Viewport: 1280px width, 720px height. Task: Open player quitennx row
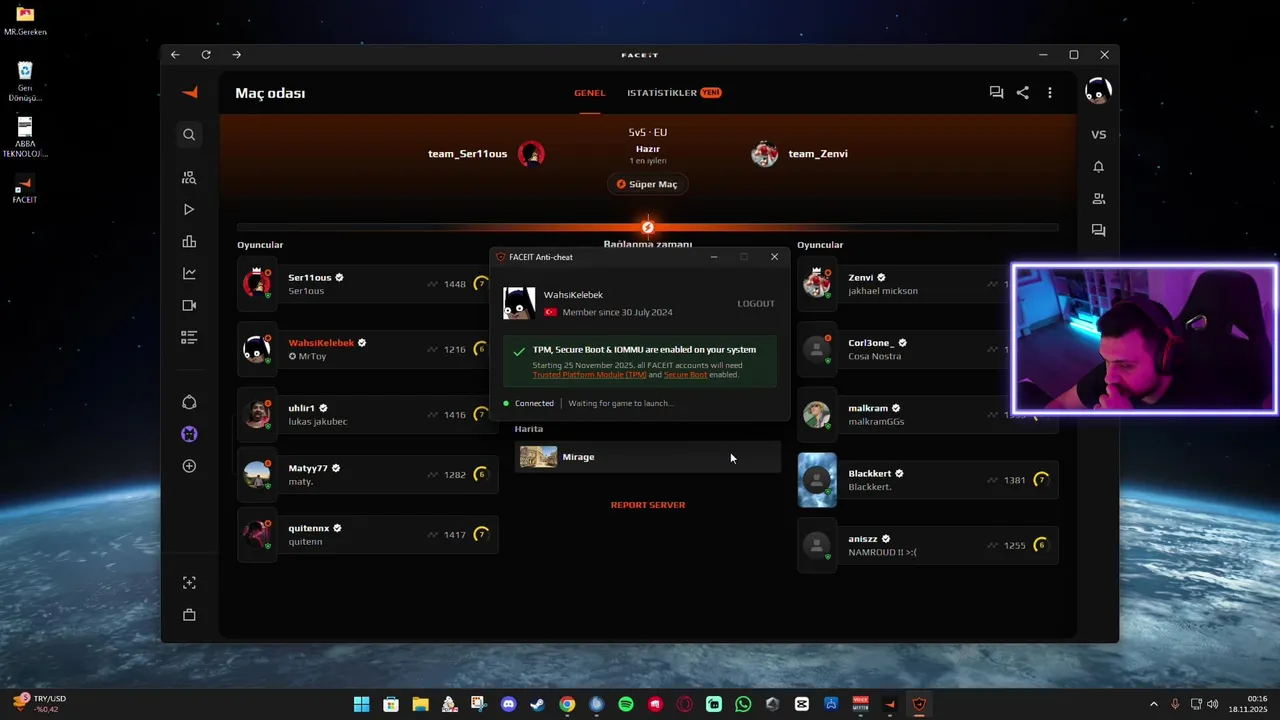pyautogui.click(x=368, y=534)
